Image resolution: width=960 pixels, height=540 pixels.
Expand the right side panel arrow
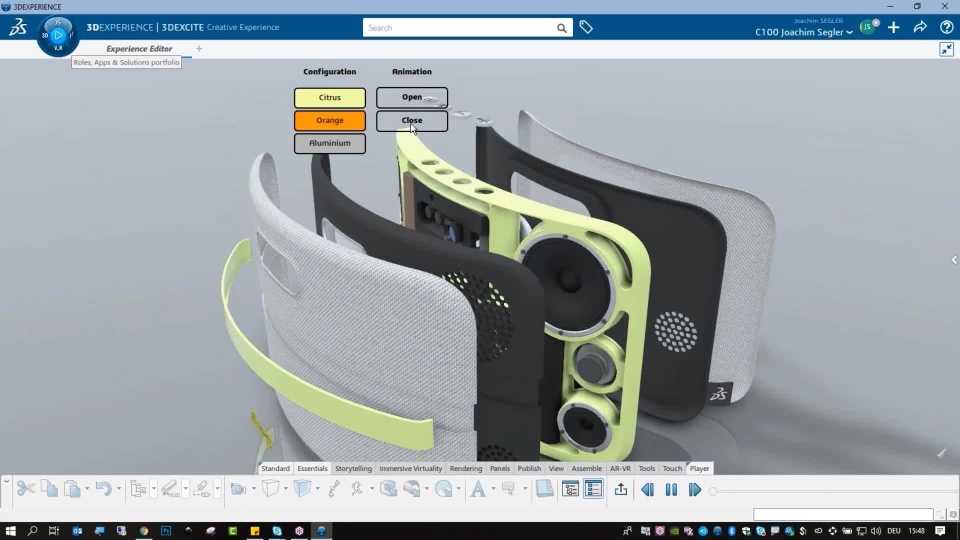click(953, 260)
